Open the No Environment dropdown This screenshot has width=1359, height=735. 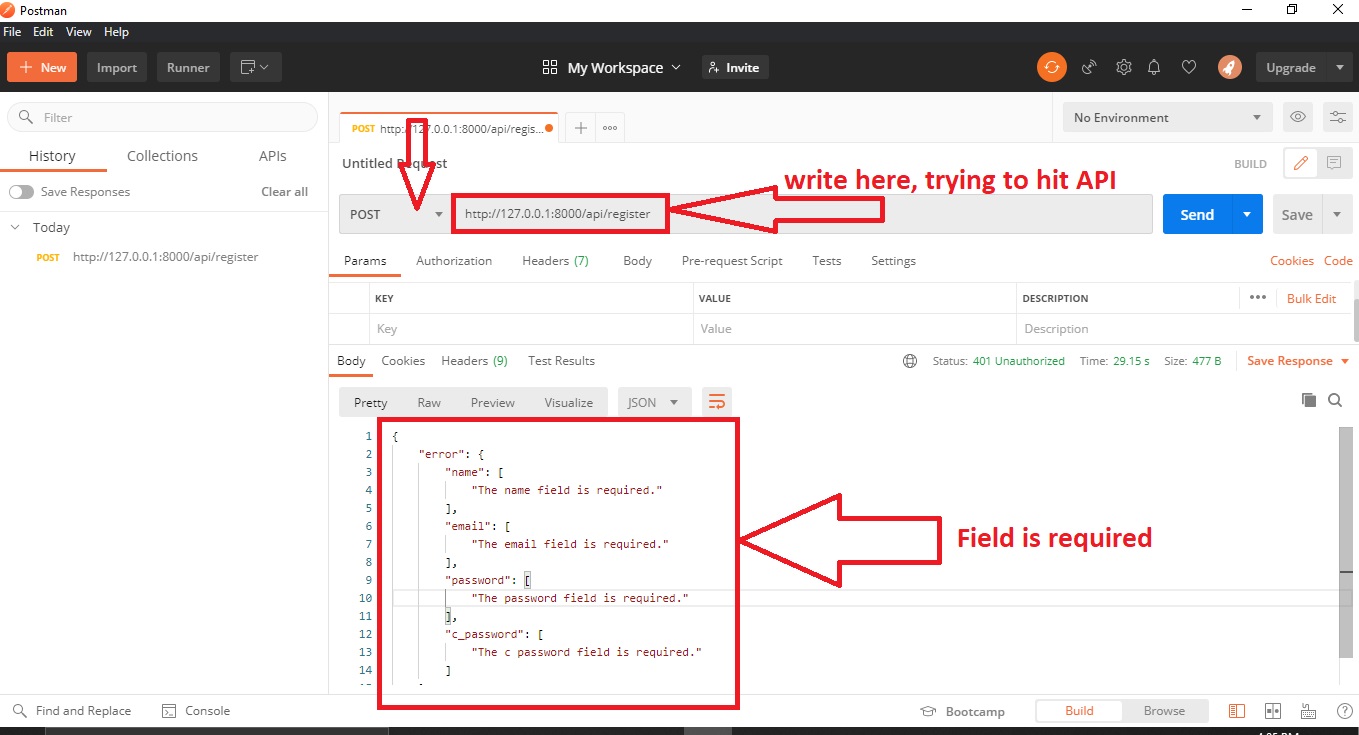point(1166,118)
